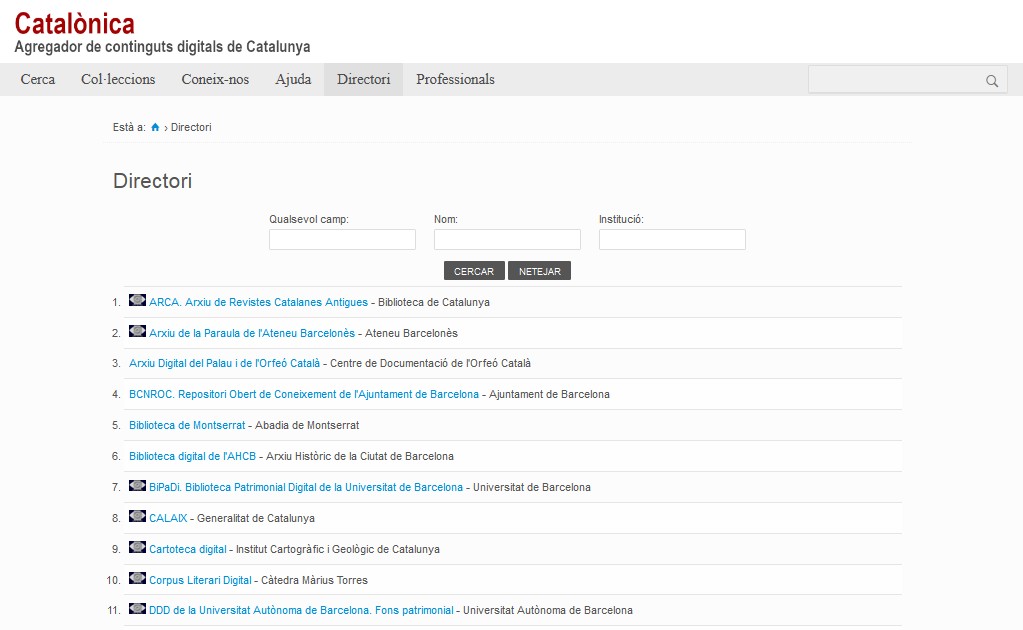Open BiPaDi Biblioteca Patrimonial Digital link
1023x630 pixels.
tap(306, 487)
